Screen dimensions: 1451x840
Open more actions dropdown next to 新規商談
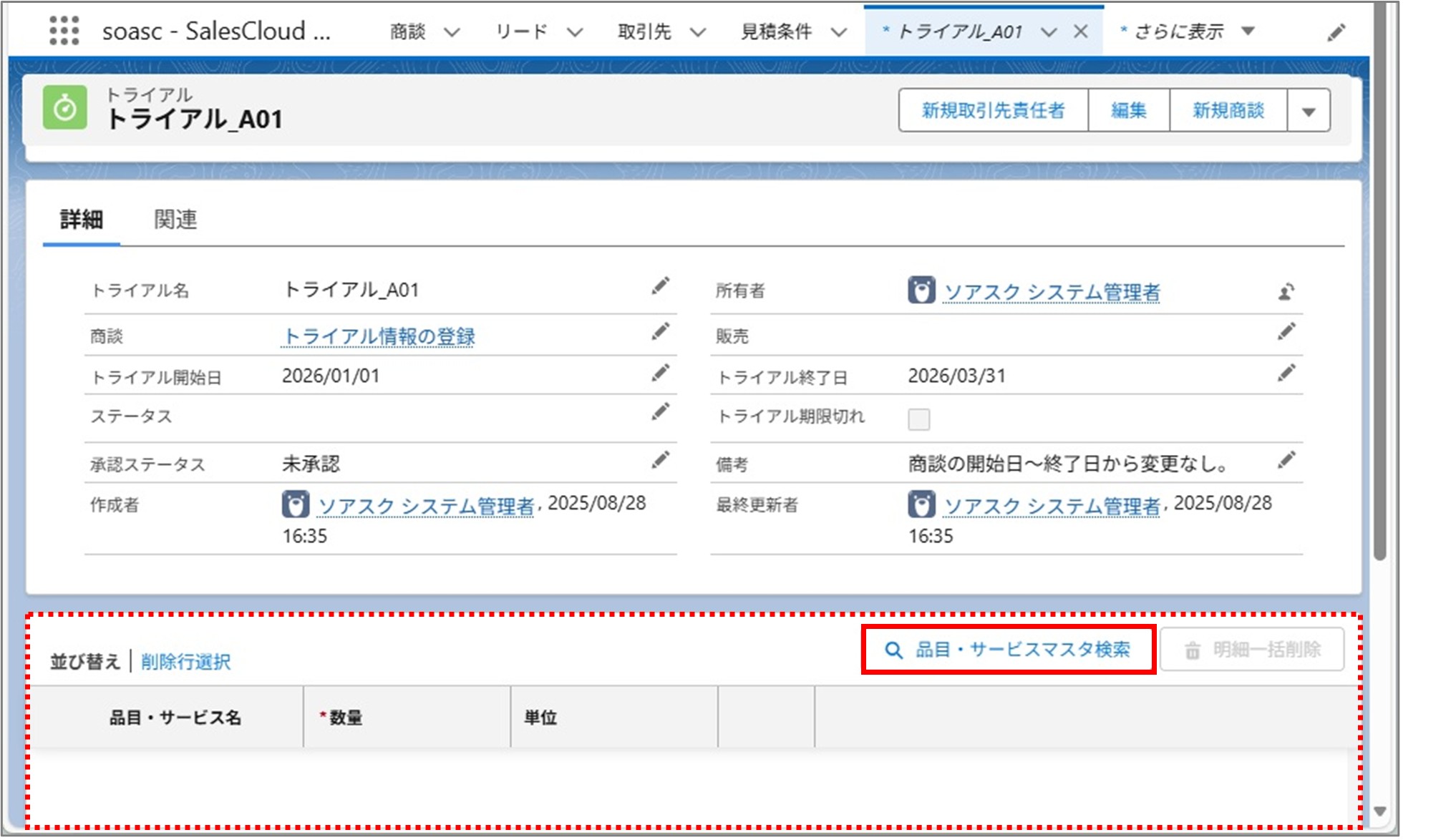pos(1309,111)
